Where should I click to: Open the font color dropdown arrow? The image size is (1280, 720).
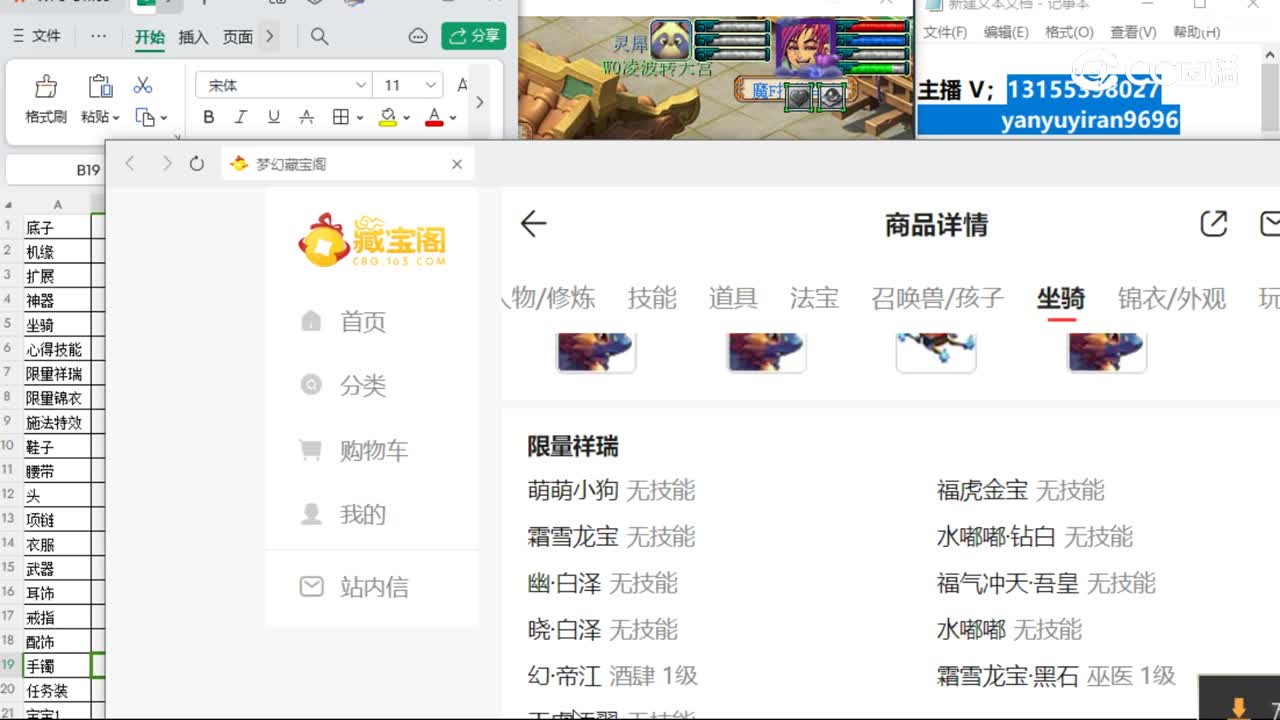pos(452,118)
